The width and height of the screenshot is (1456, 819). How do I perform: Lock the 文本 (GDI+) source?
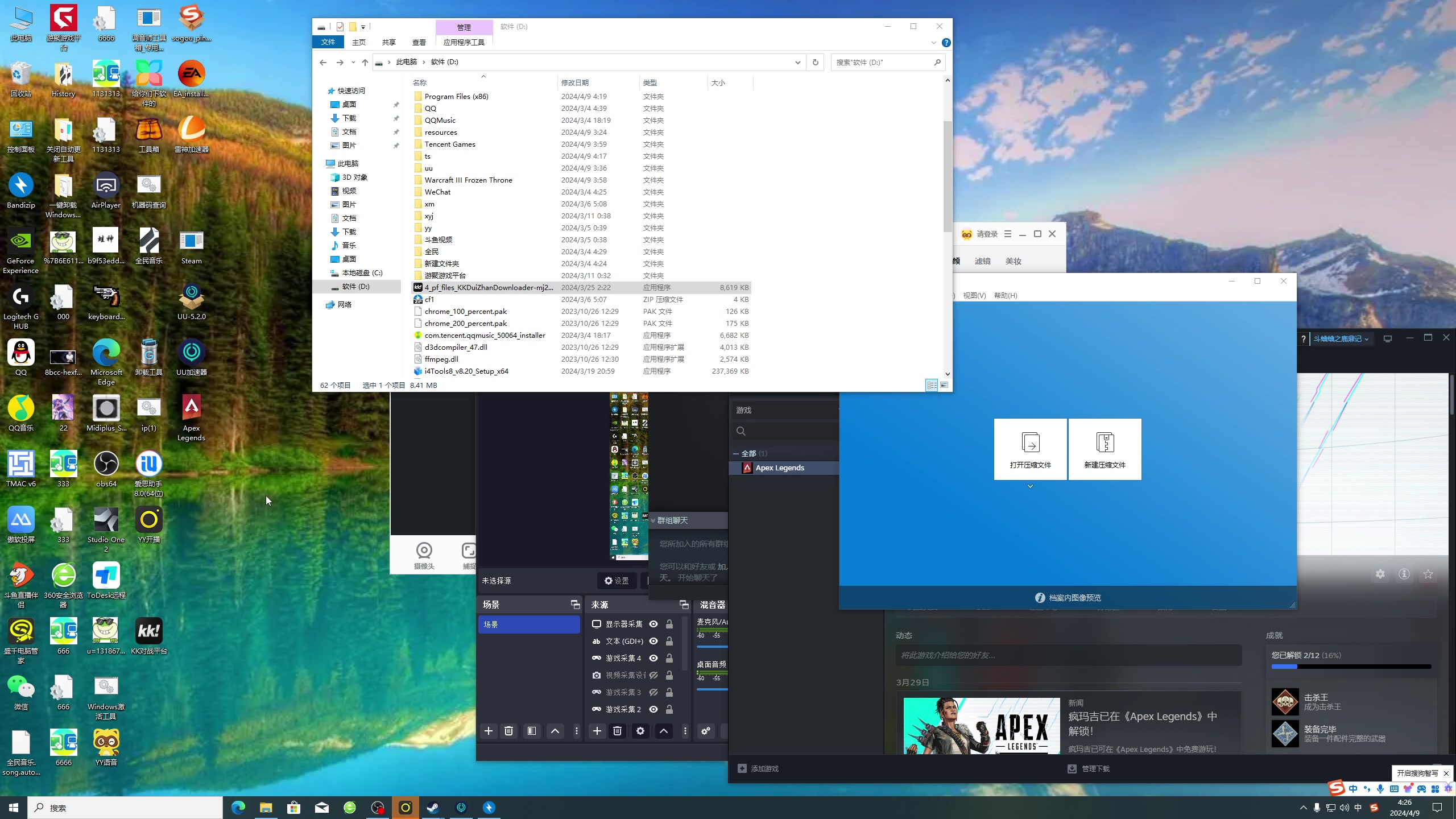click(x=669, y=641)
